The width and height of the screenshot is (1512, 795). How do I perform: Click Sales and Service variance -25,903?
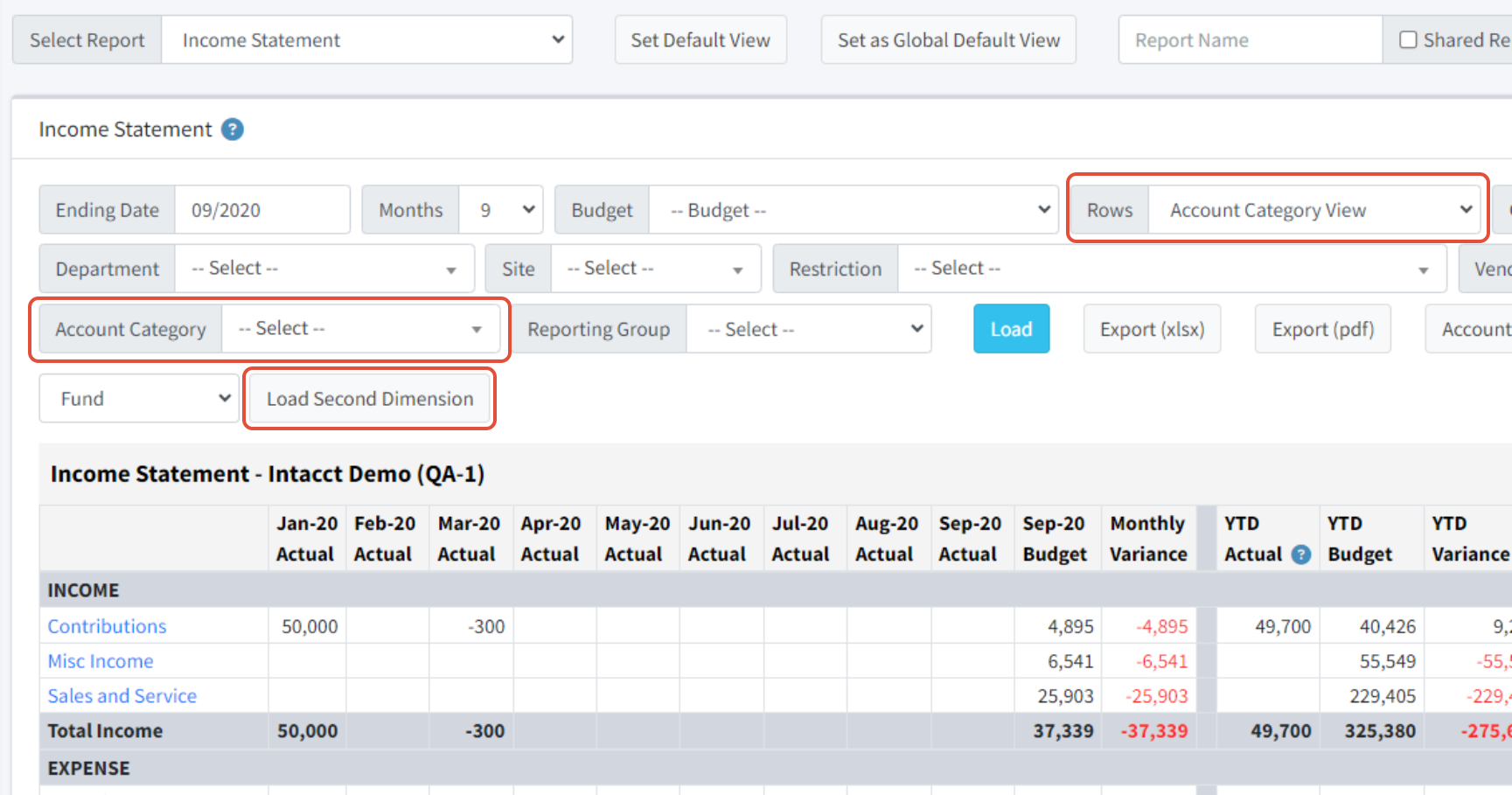(1156, 696)
